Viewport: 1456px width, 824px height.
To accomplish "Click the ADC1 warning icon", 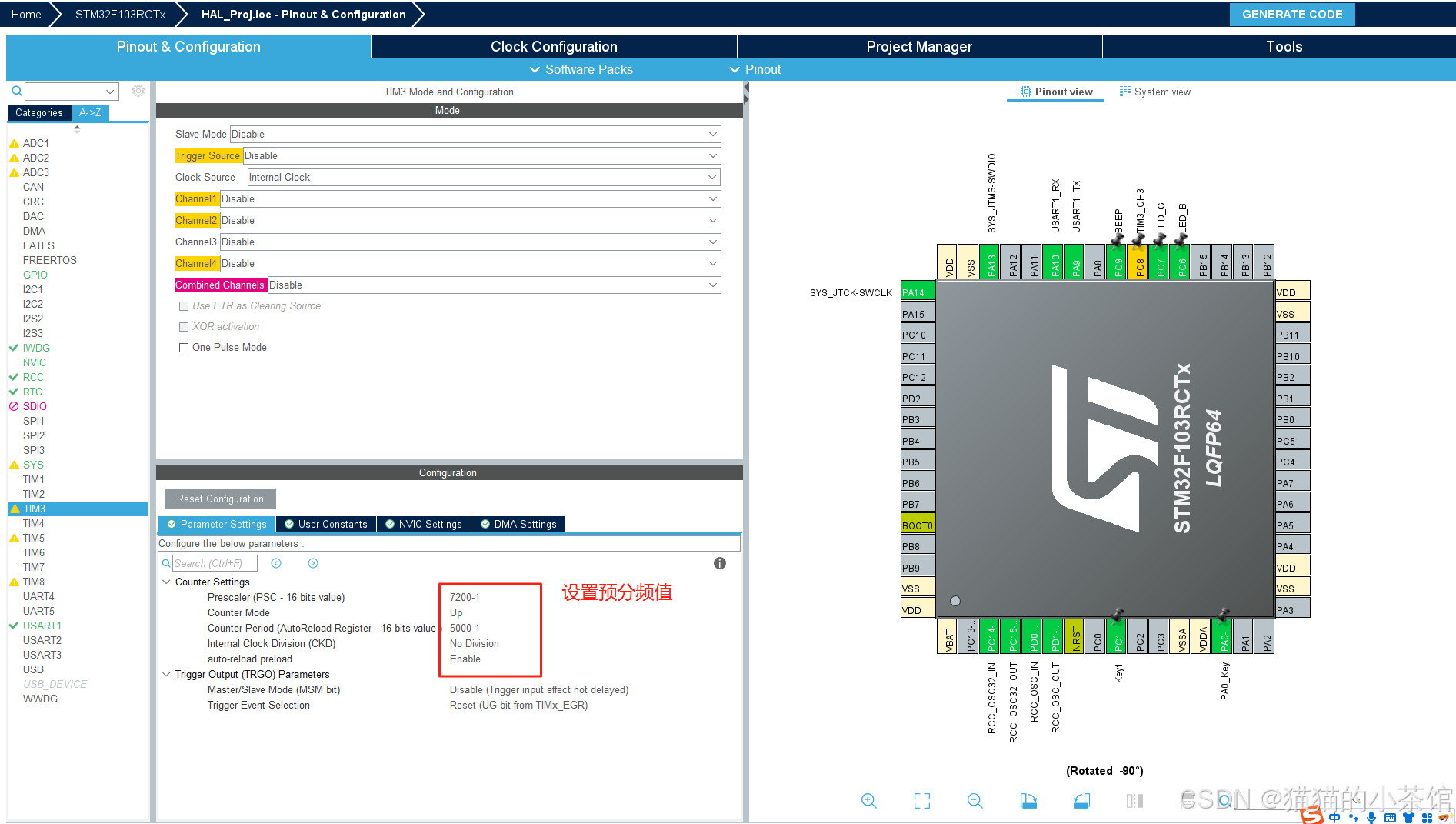I will coord(14,143).
